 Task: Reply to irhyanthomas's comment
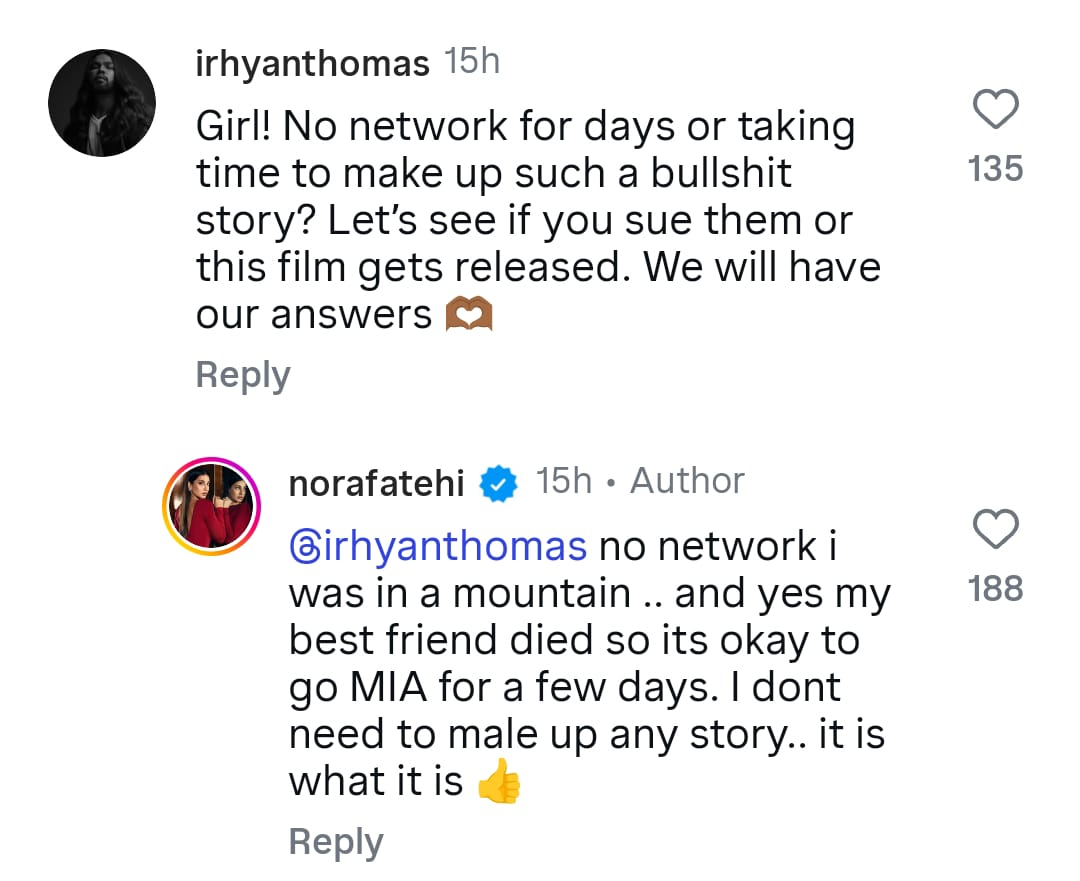tap(242, 374)
